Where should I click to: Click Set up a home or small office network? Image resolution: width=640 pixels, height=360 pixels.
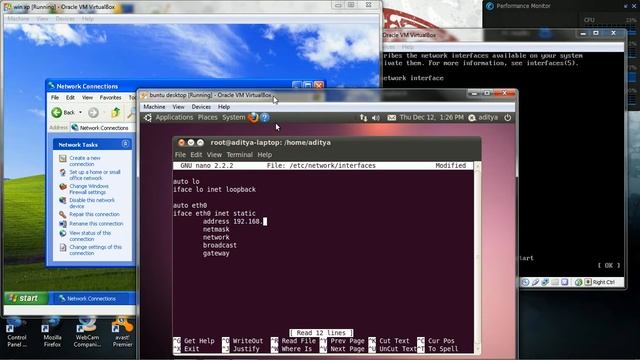point(95,175)
